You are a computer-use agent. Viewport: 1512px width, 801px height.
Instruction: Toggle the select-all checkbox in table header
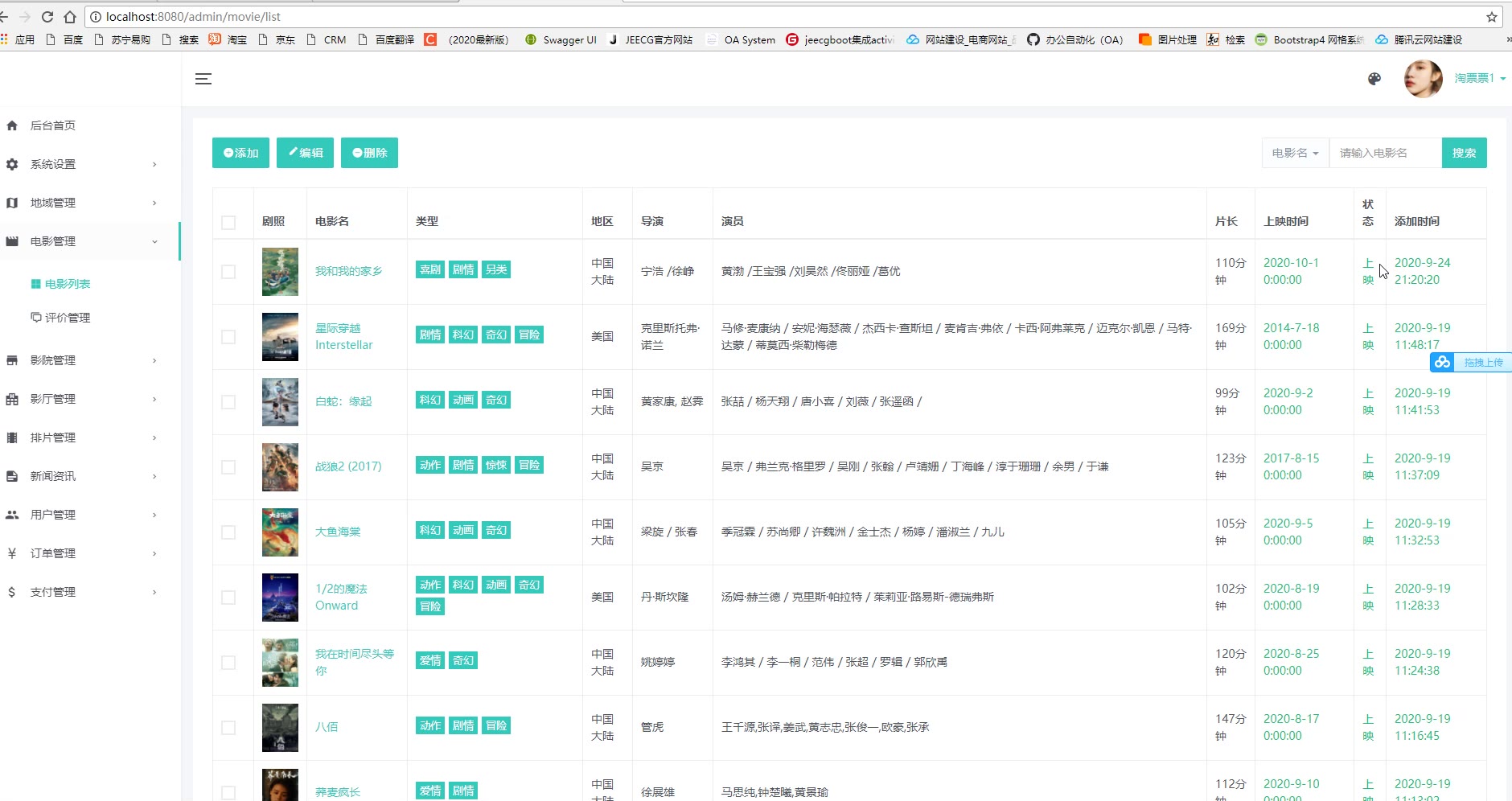pyautogui.click(x=228, y=223)
